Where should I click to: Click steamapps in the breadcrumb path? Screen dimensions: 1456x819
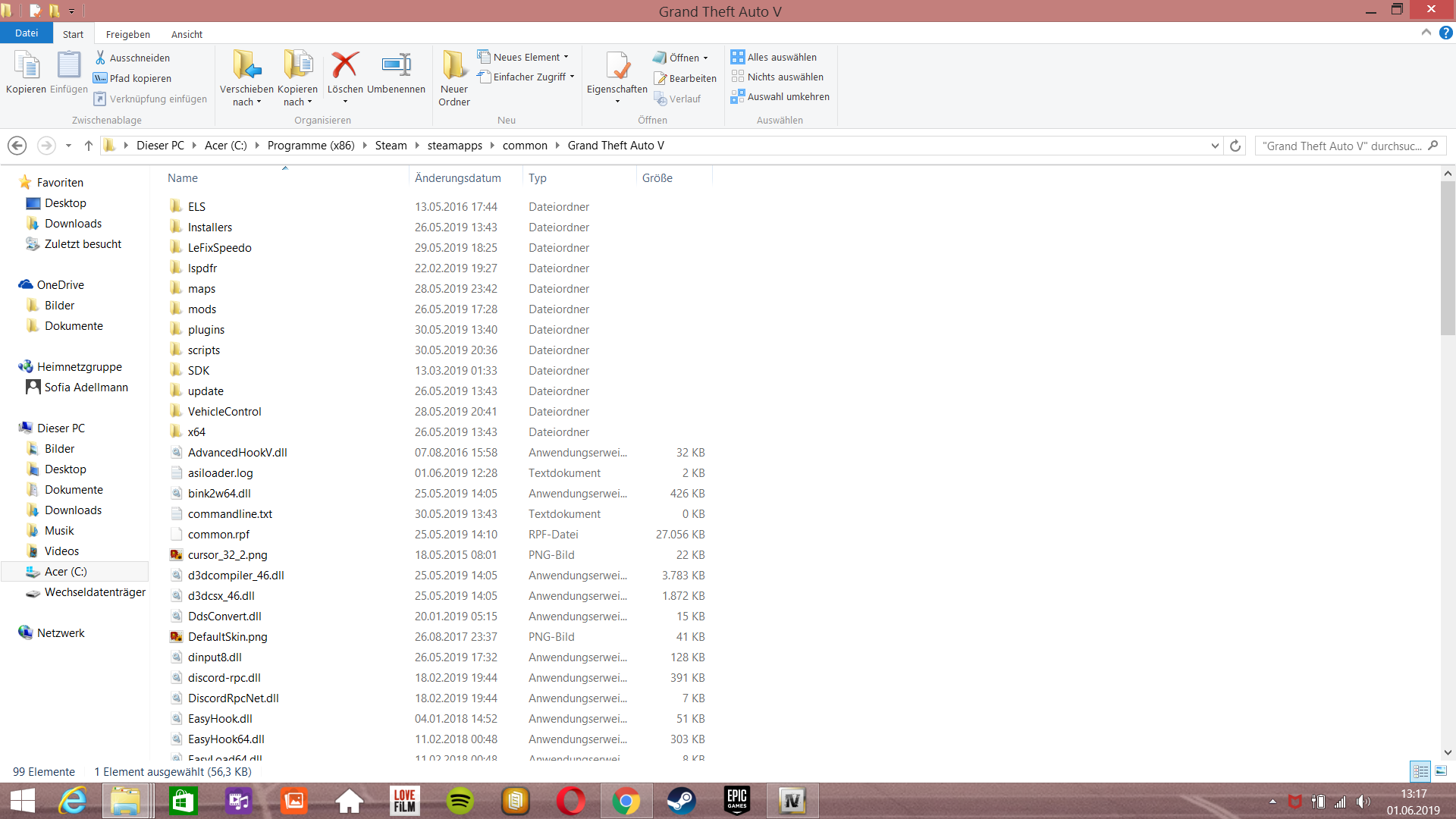454,146
